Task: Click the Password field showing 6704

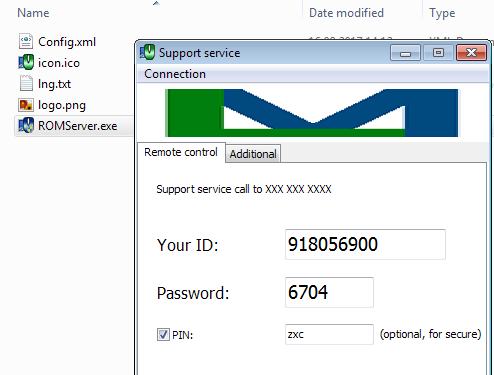Action: [329, 292]
